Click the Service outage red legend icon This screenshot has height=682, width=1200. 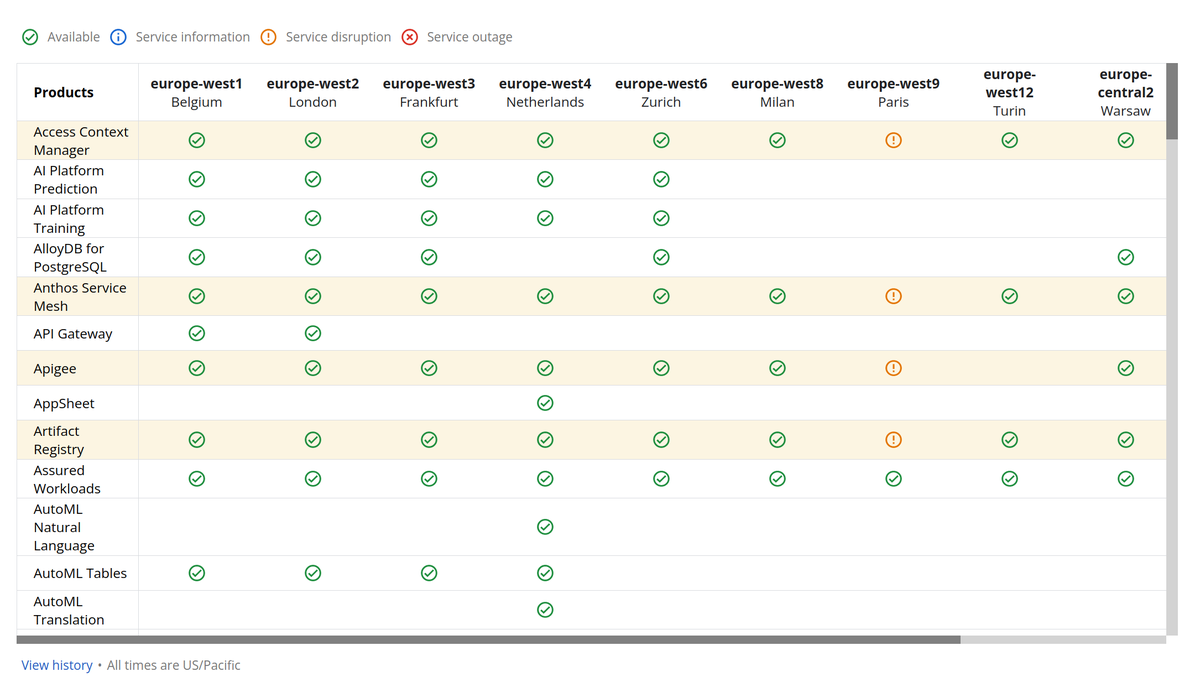point(410,37)
